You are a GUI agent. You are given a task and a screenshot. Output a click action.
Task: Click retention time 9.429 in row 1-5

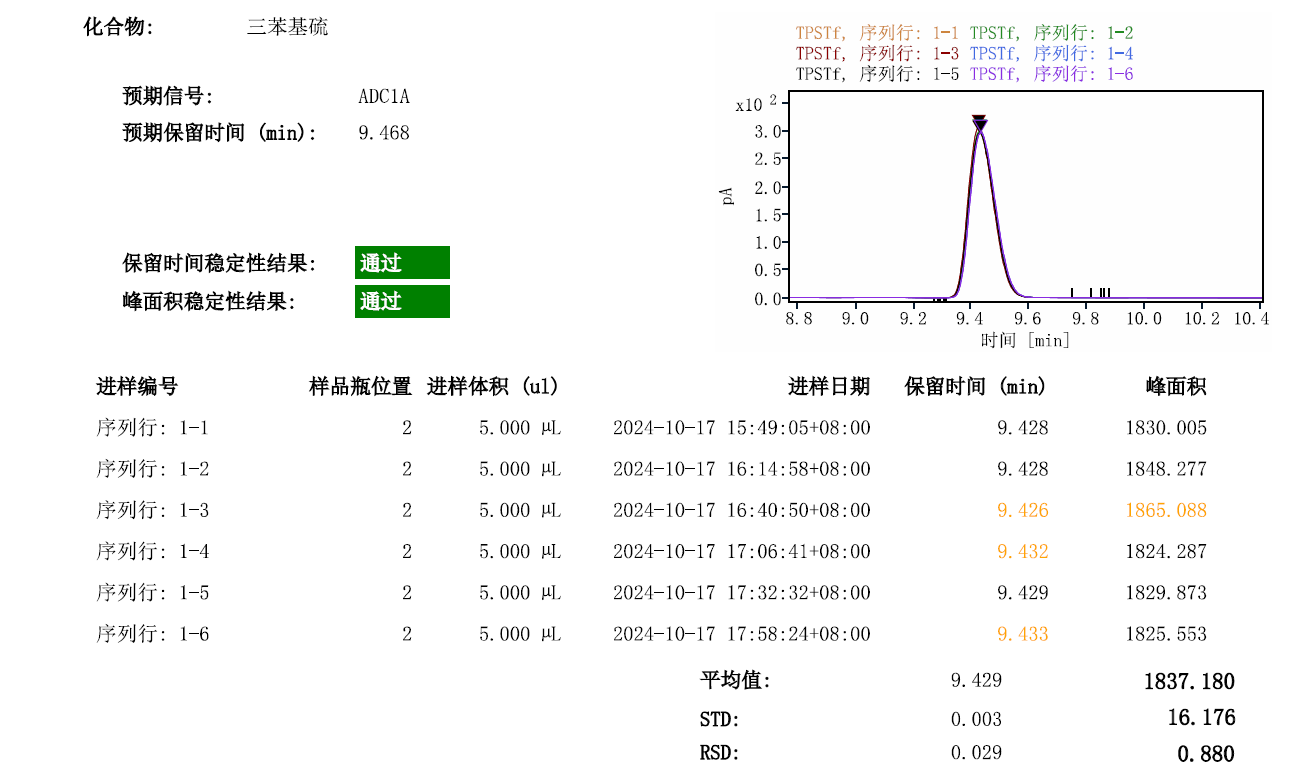(1023, 593)
